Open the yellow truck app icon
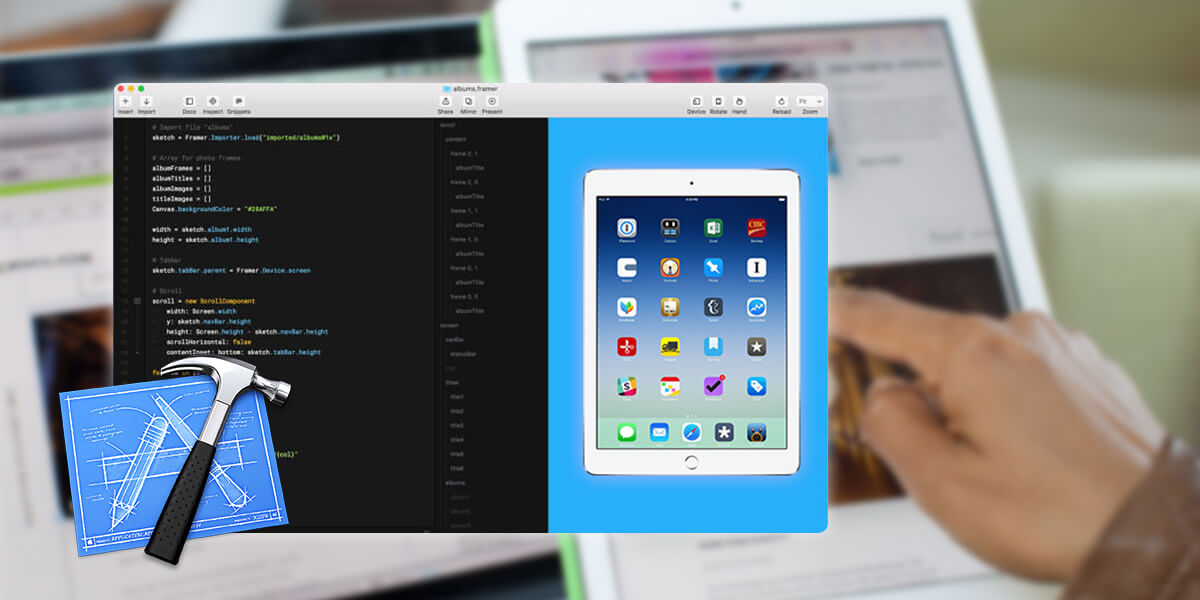The height and width of the screenshot is (600, 1200). click(x=670, y=347)
